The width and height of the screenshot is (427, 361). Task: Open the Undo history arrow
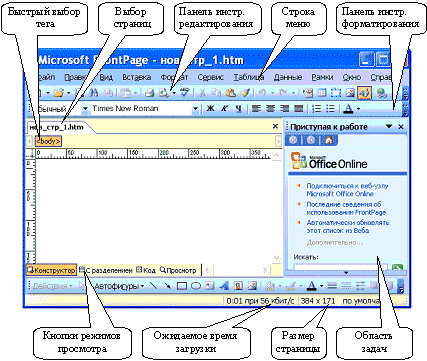272,93
